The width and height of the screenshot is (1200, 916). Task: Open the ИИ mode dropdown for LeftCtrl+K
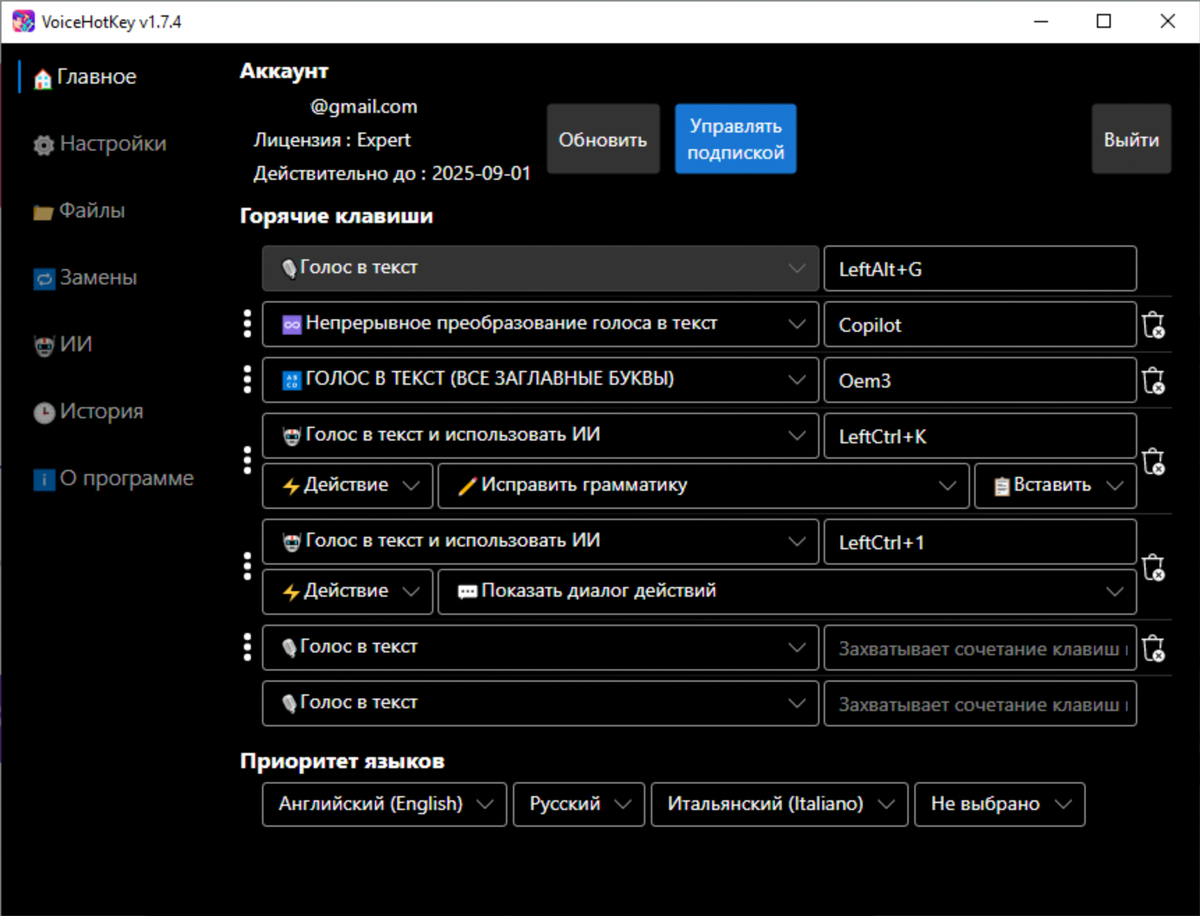[540, 435]
